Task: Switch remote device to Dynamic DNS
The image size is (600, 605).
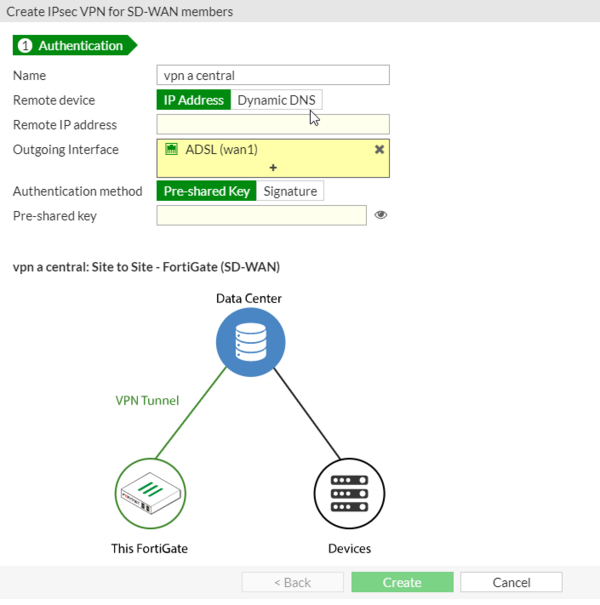Action: point(276,100)
